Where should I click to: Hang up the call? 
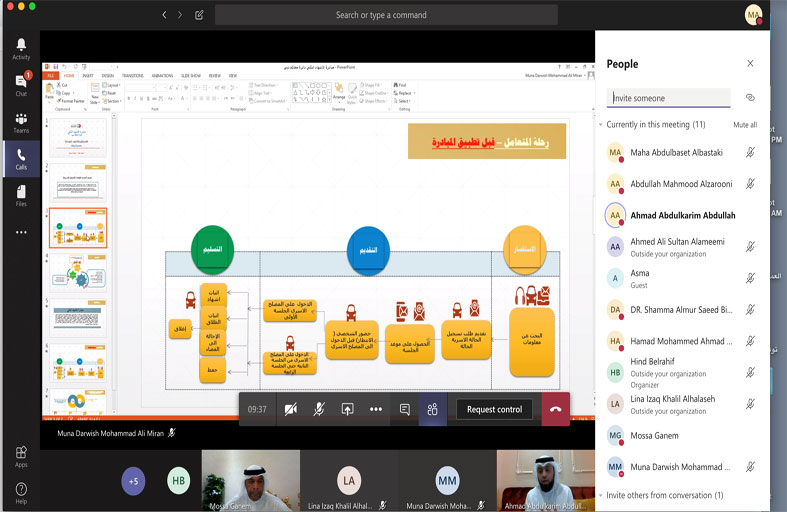point(555,409)
